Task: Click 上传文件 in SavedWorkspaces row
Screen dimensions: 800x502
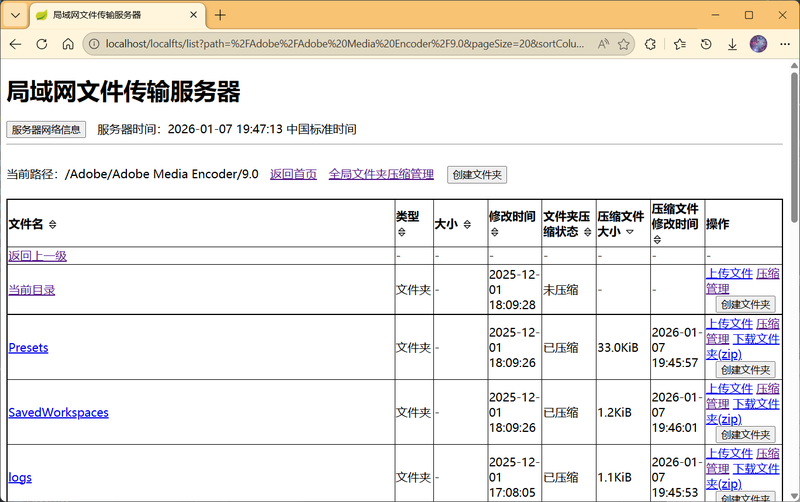Action: 729,389
